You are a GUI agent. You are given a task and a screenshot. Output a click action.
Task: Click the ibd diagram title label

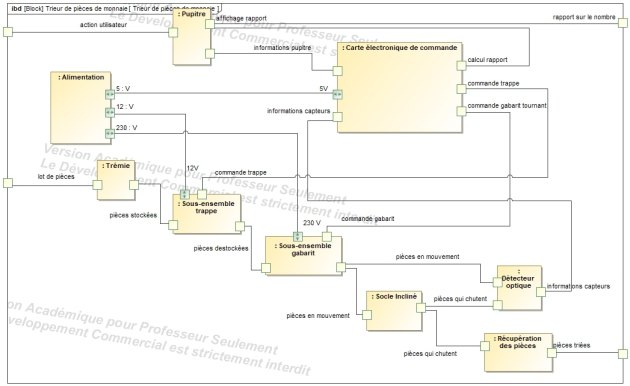pos(115,8)
